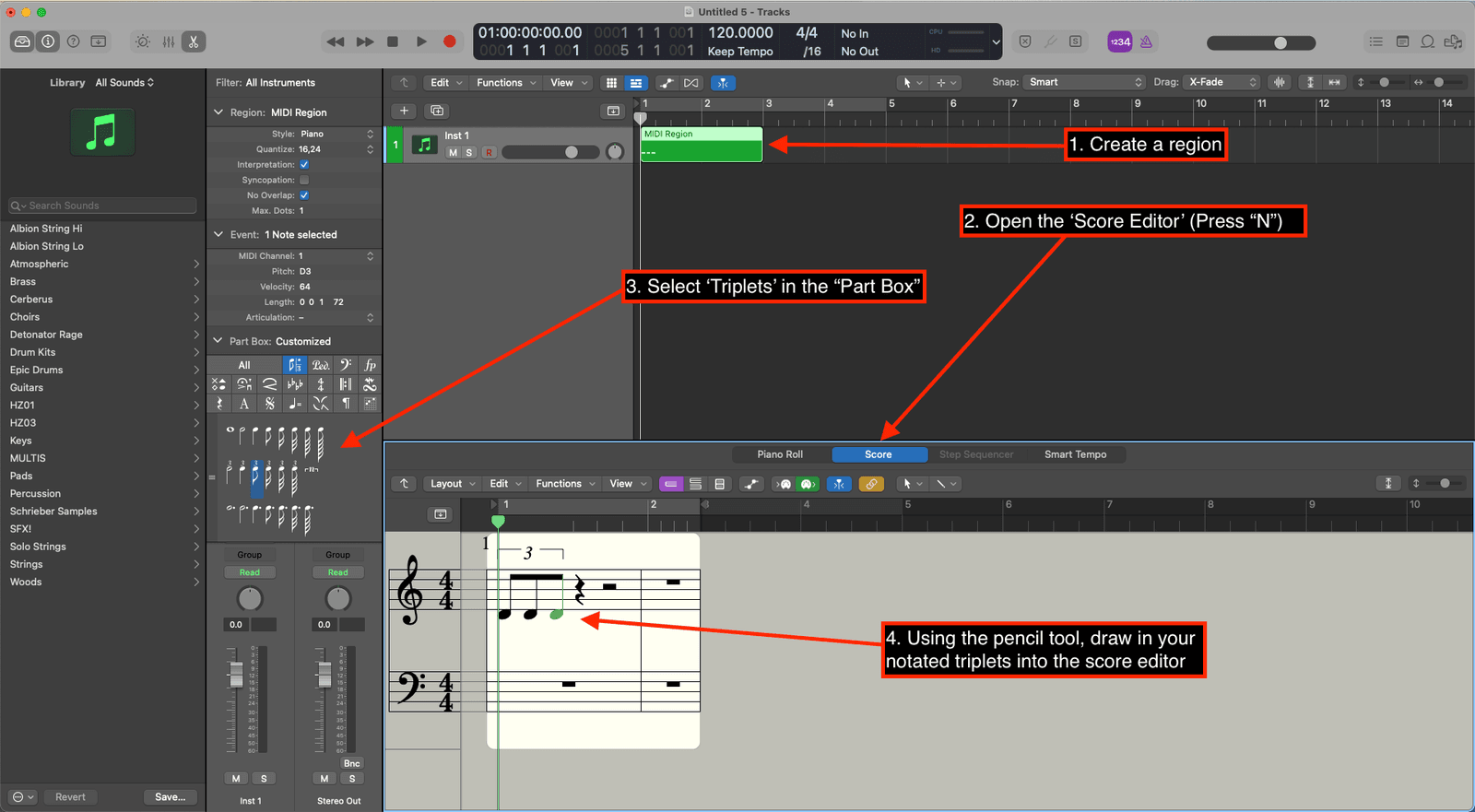Toggle the Count-in 1234 button
Image resolution: width=1475 pixels, height=812 pixels.
(1120, 41)
